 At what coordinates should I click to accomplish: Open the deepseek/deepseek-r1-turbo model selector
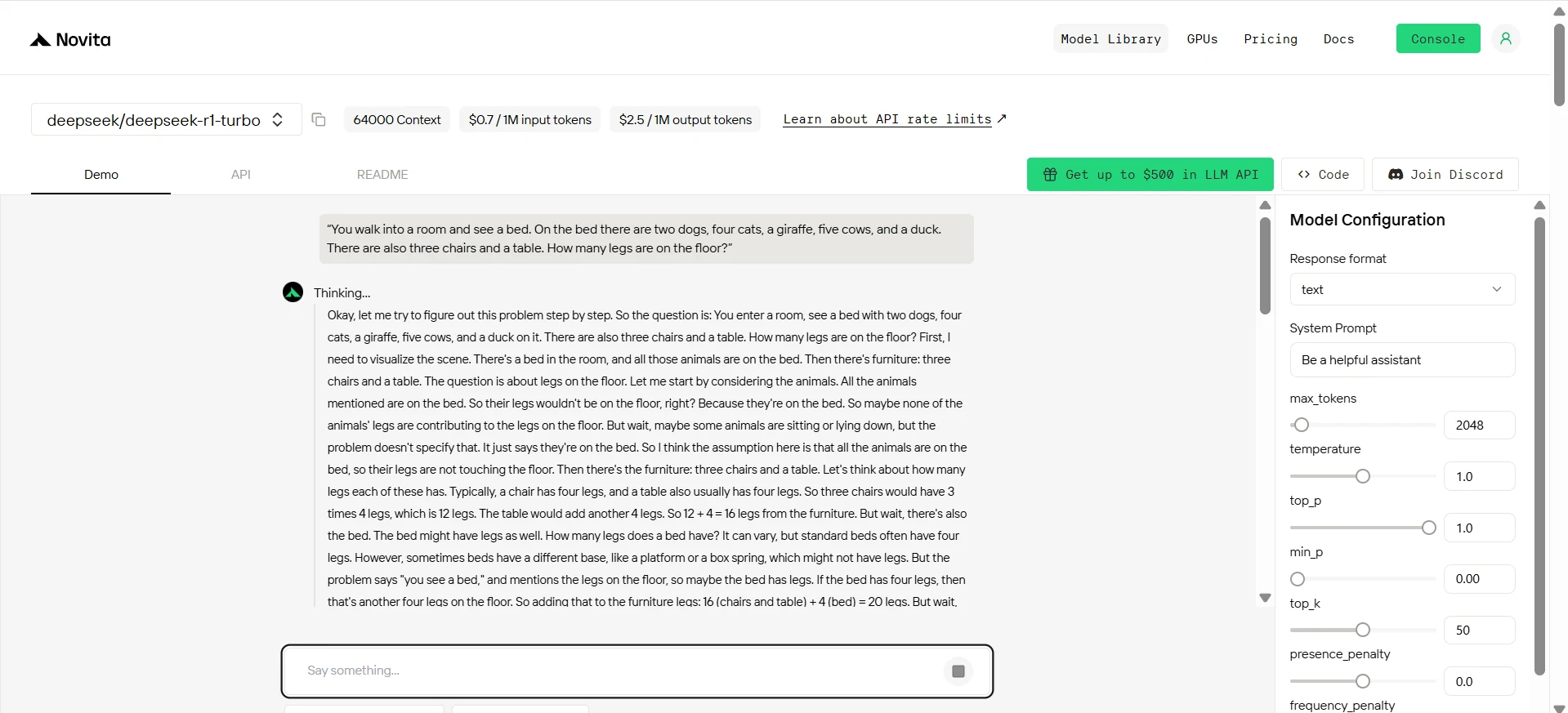point(166,120)
